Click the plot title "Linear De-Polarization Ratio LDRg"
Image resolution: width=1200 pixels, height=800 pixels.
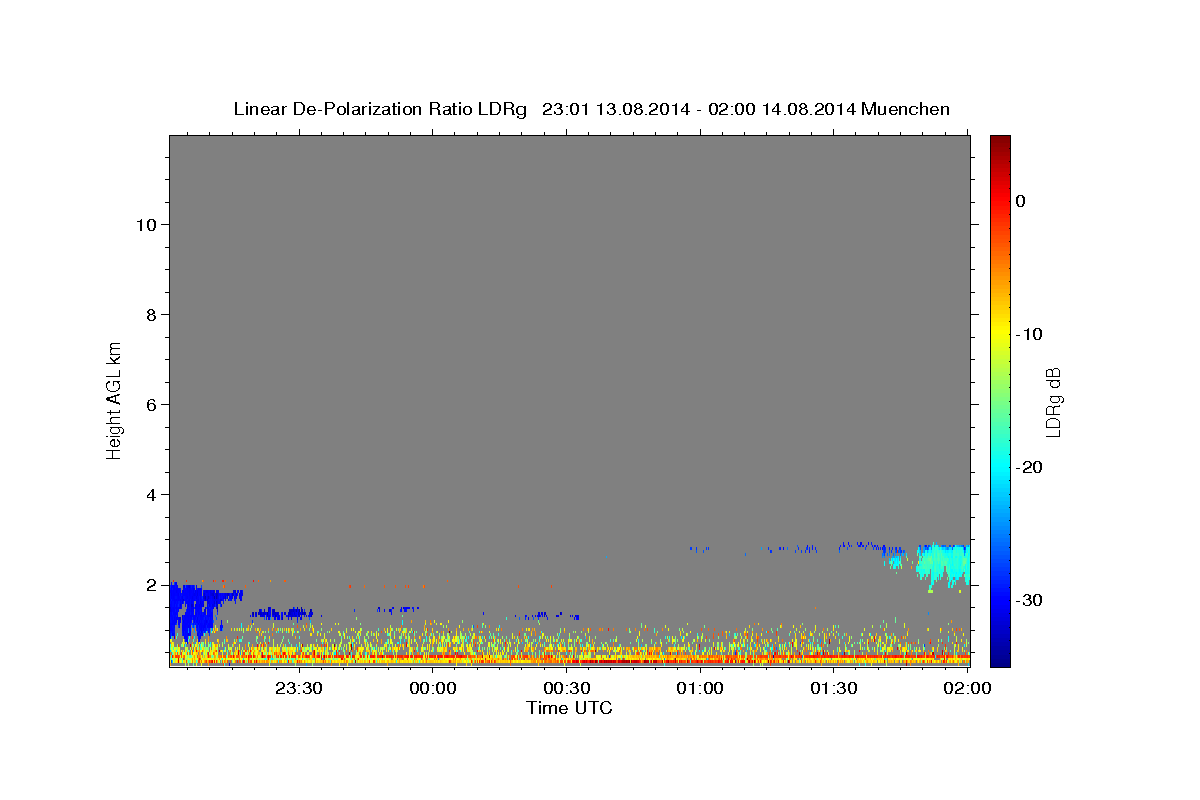(379, 109)
